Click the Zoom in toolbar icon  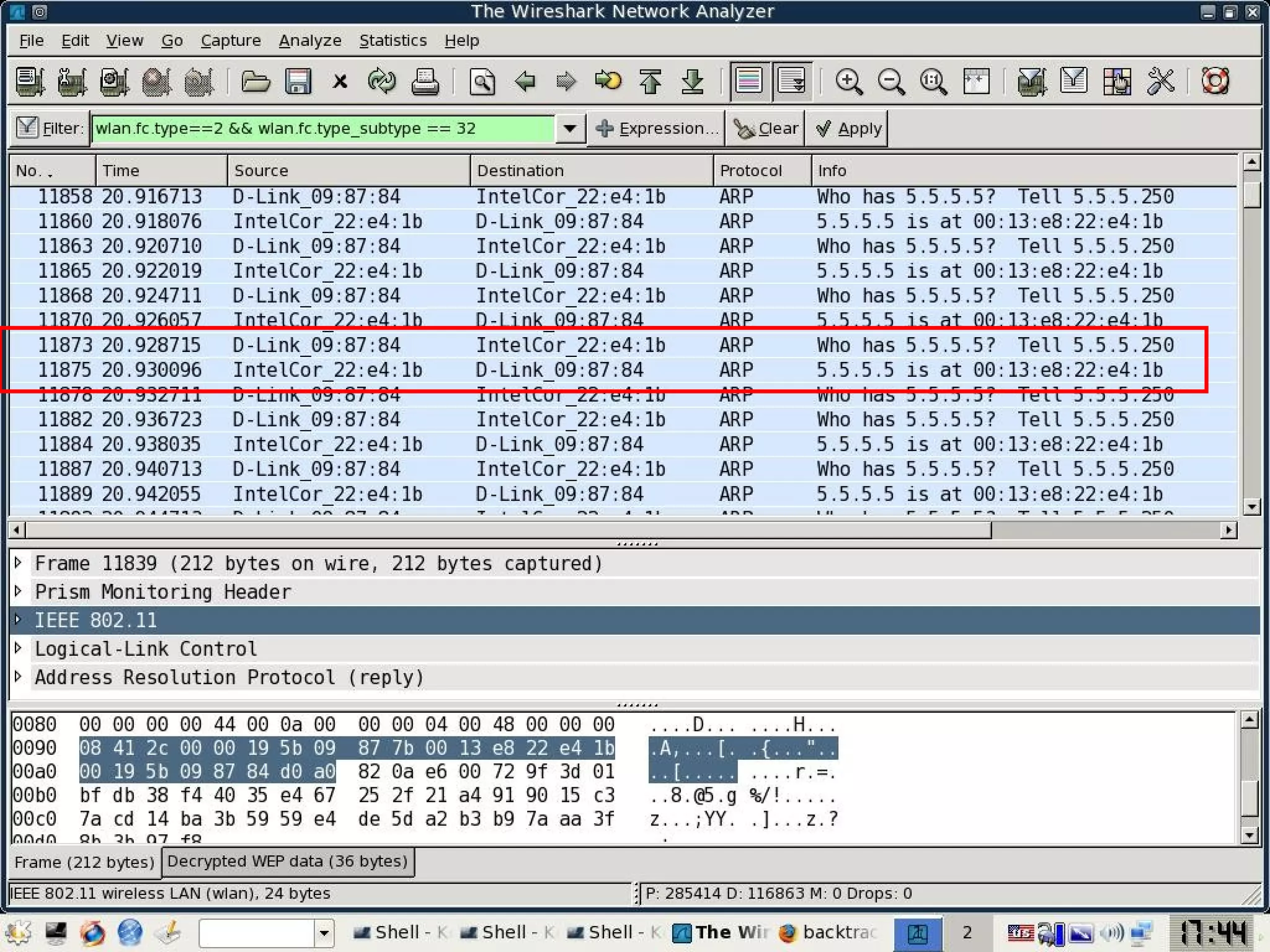(848, 81)
